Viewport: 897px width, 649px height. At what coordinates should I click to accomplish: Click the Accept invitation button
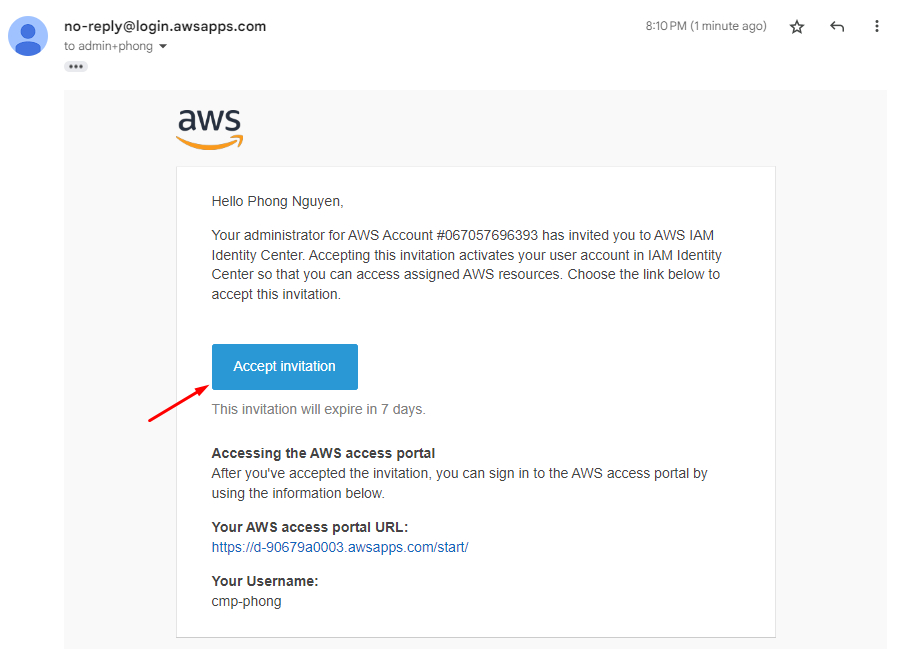[284, 367]
